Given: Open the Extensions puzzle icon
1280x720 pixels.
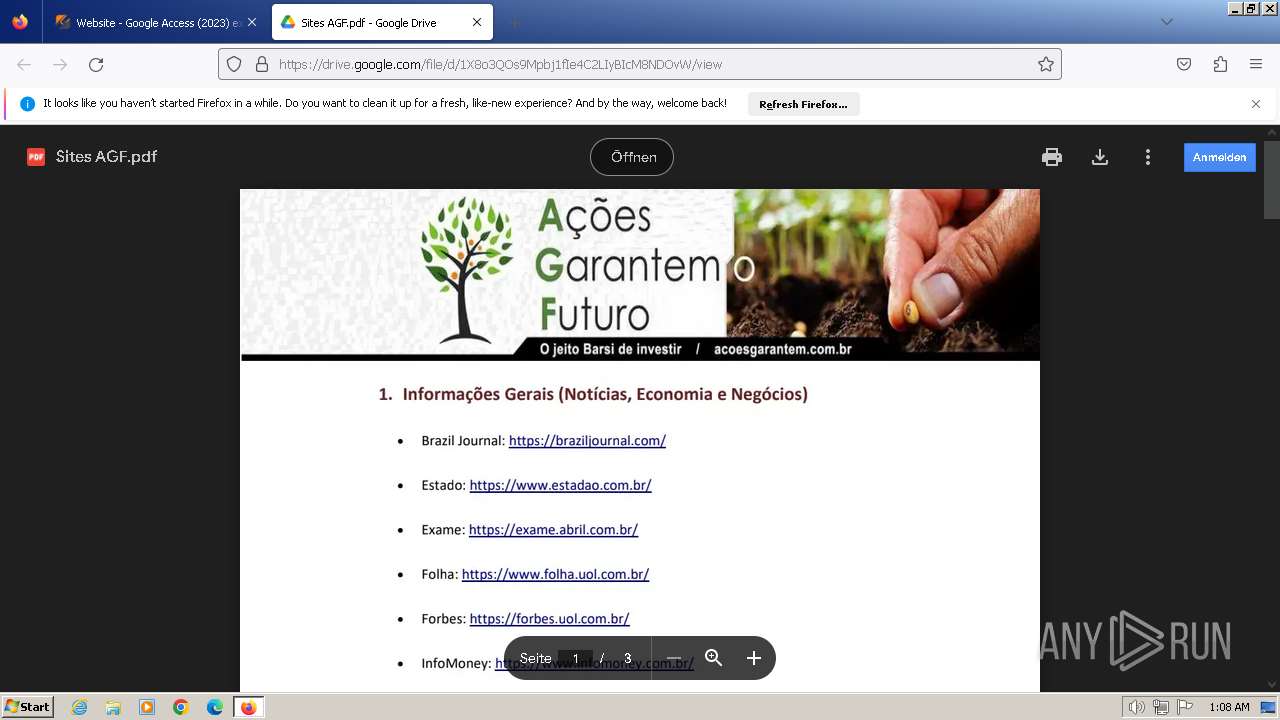Looking at the screenshot, I should click(x=1220, y=64).
